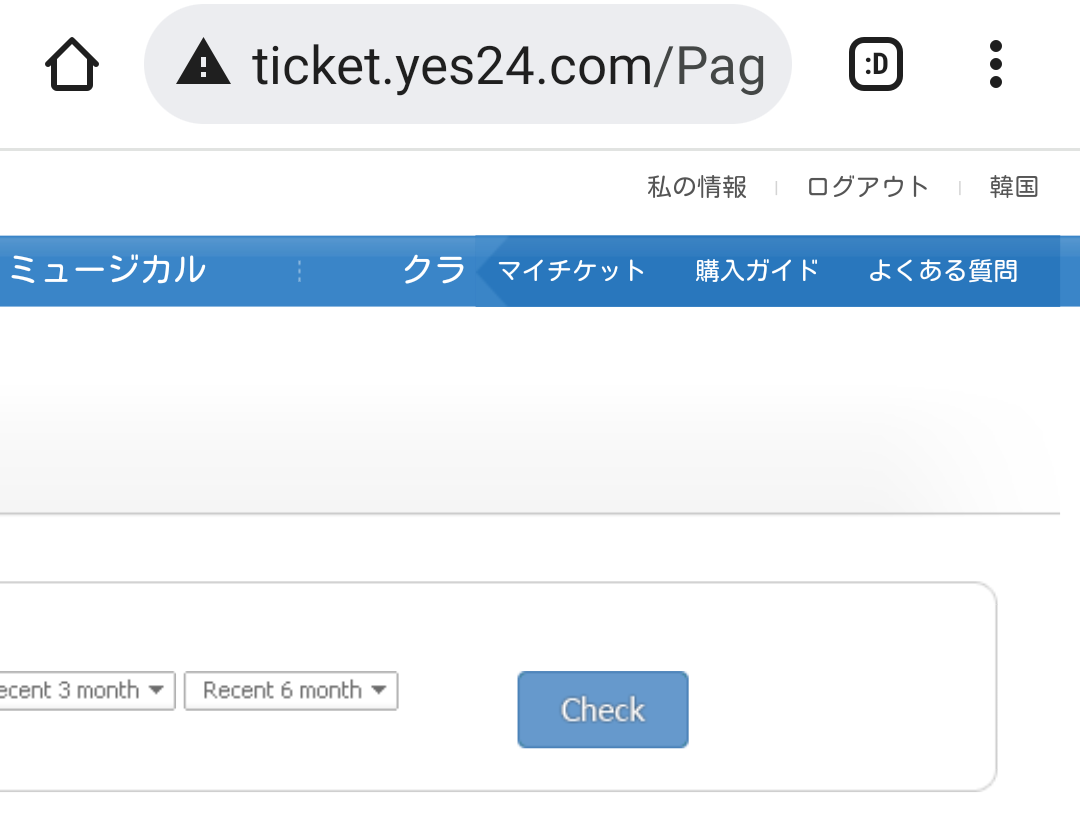Click the dotted separator after ミュージカル
The image size is (1080, 825).
click(299, 271)
